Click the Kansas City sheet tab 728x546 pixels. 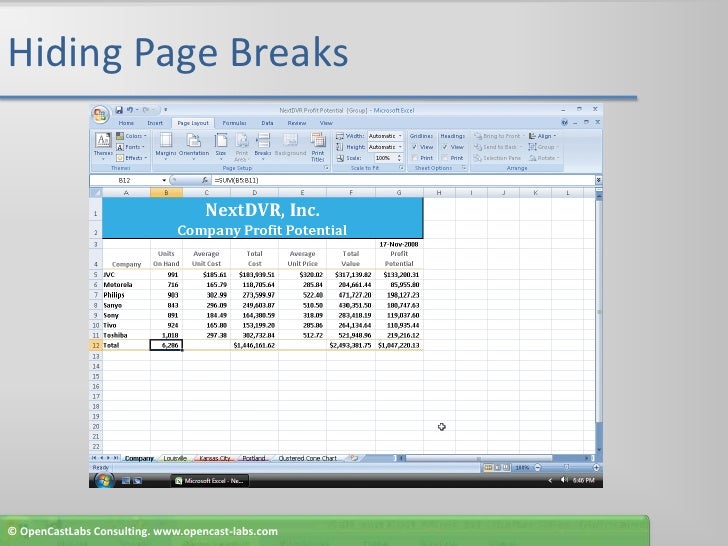click(215, 458)
